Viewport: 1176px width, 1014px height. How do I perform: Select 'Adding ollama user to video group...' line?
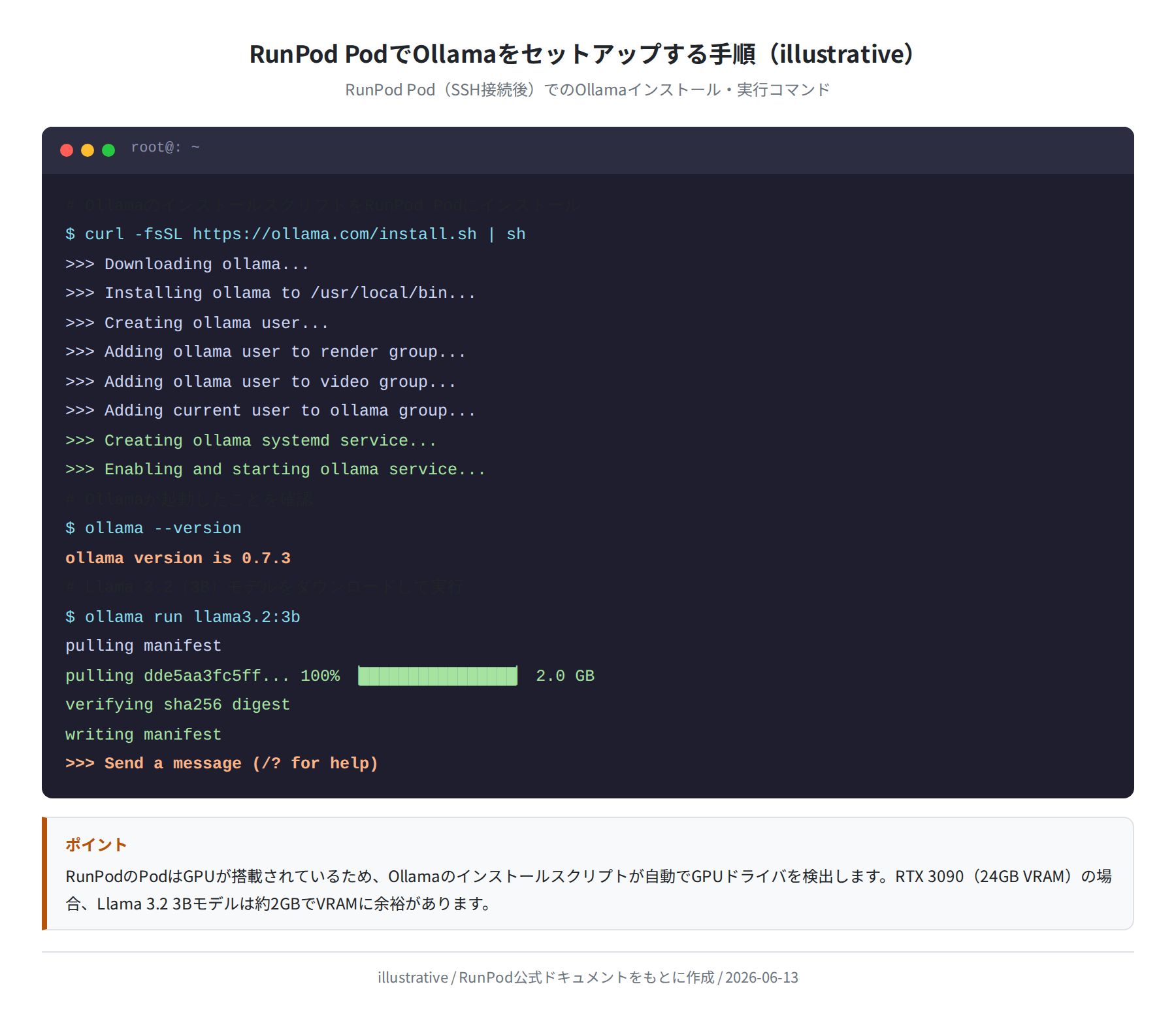(261, 382)
